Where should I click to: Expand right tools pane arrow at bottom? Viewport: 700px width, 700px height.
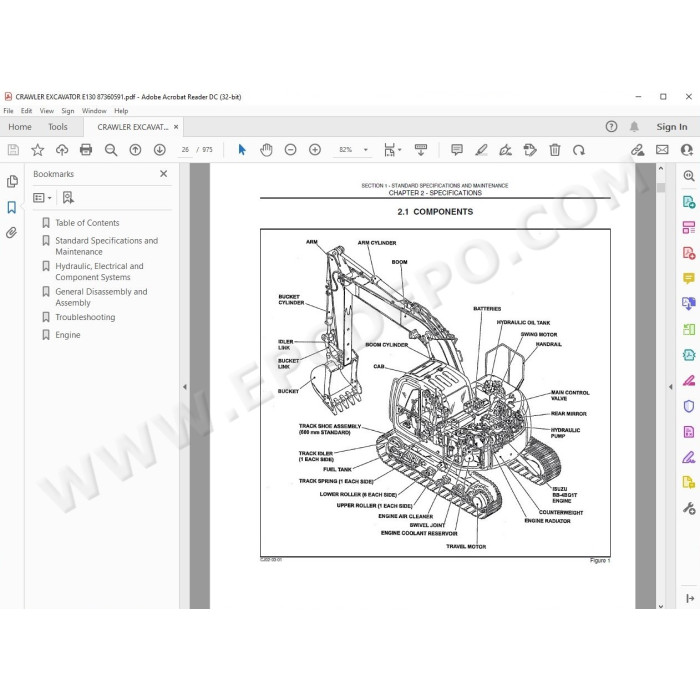(689, 598)
